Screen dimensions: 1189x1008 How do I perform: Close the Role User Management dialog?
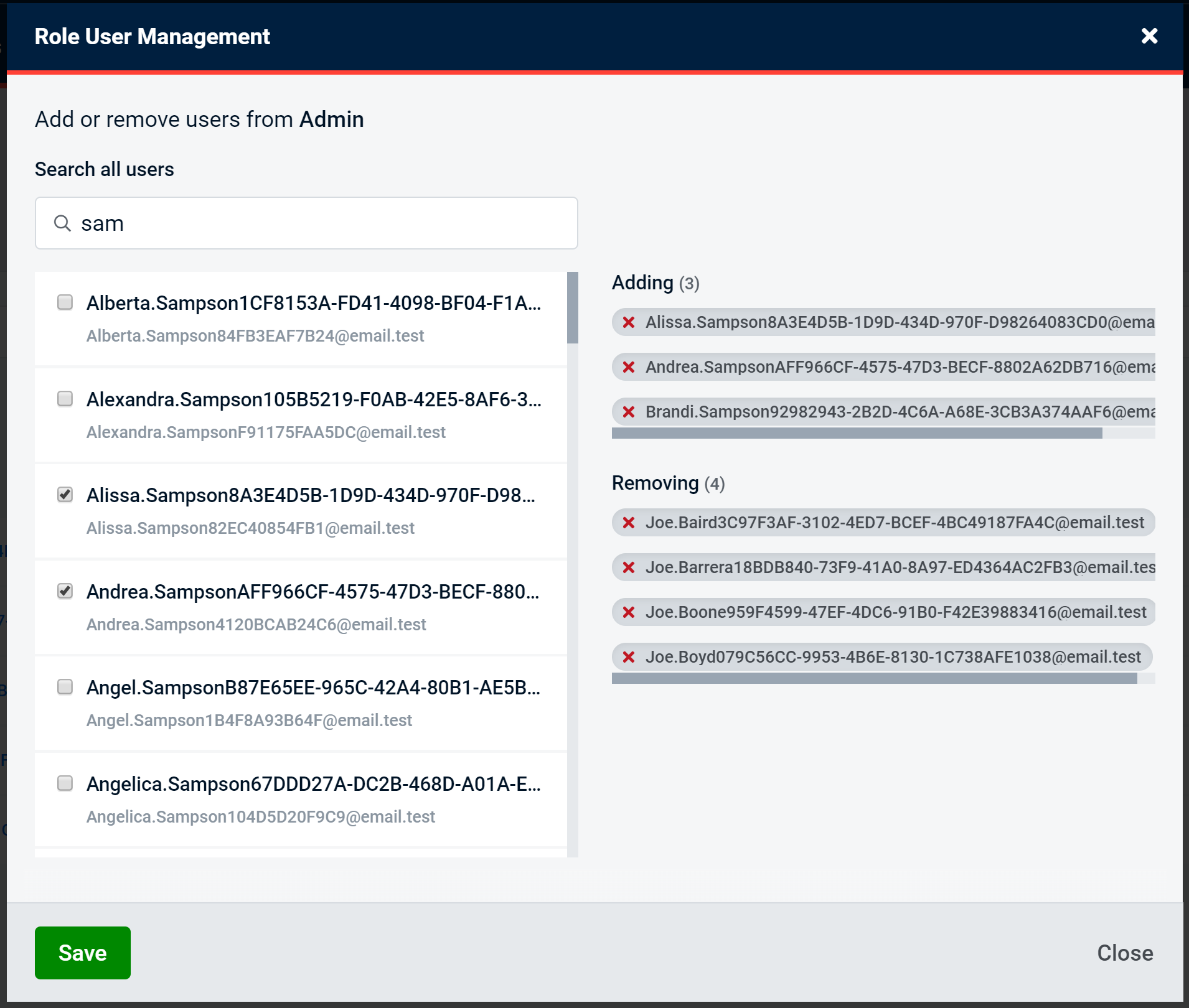(1149, 36)
